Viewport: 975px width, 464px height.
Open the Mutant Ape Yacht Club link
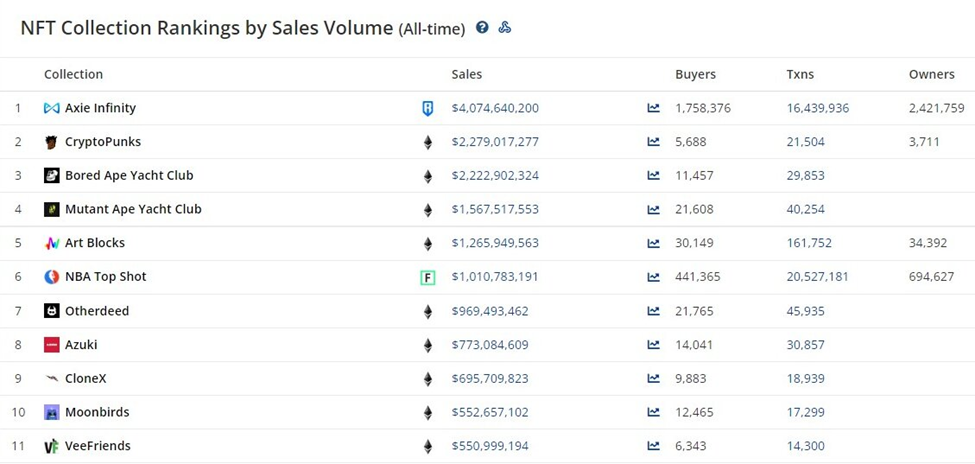[133, 209]
